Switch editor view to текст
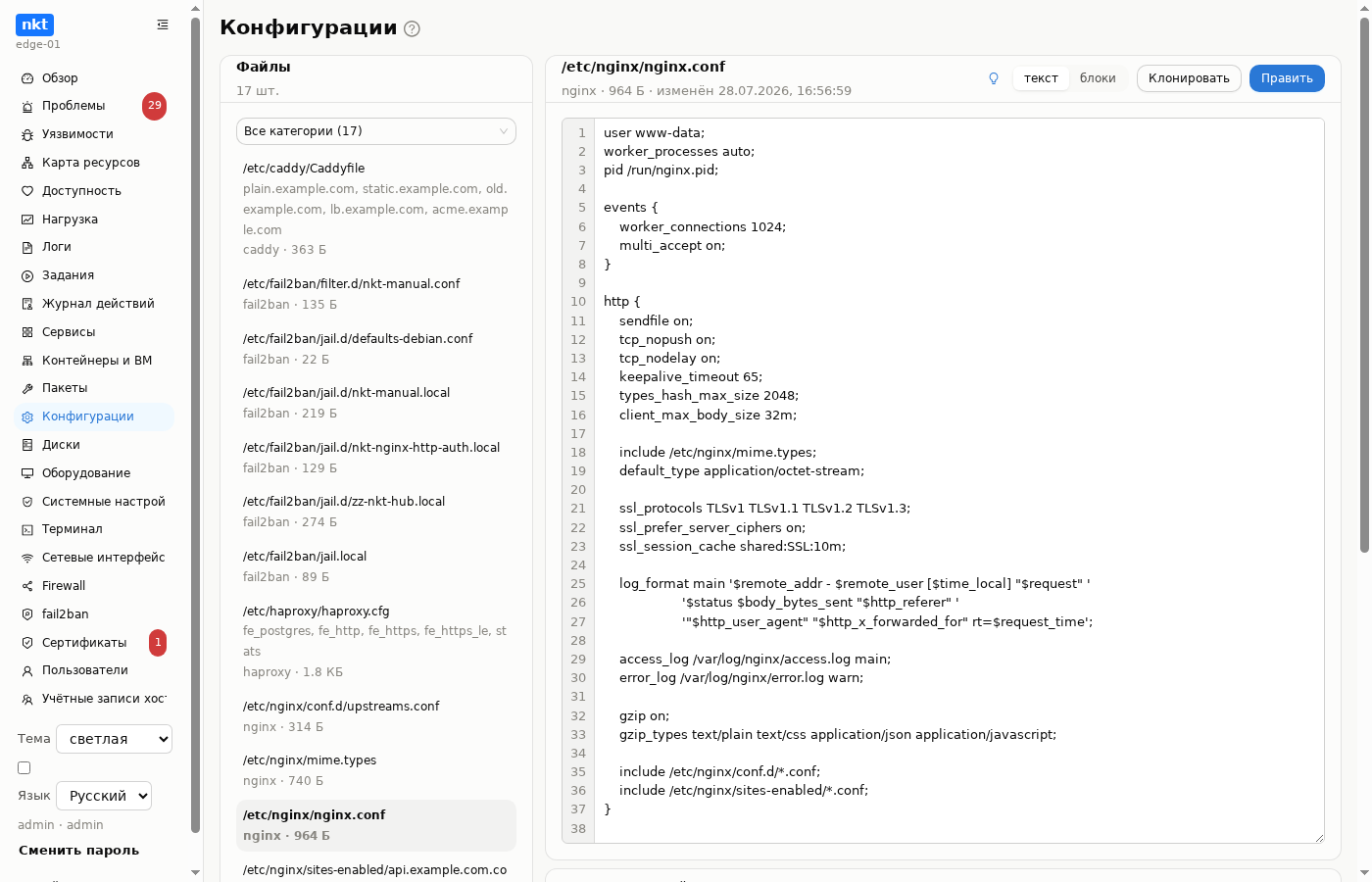Image resolution: width=1372 pixels, height=882 pixels. click(1041, 78)
